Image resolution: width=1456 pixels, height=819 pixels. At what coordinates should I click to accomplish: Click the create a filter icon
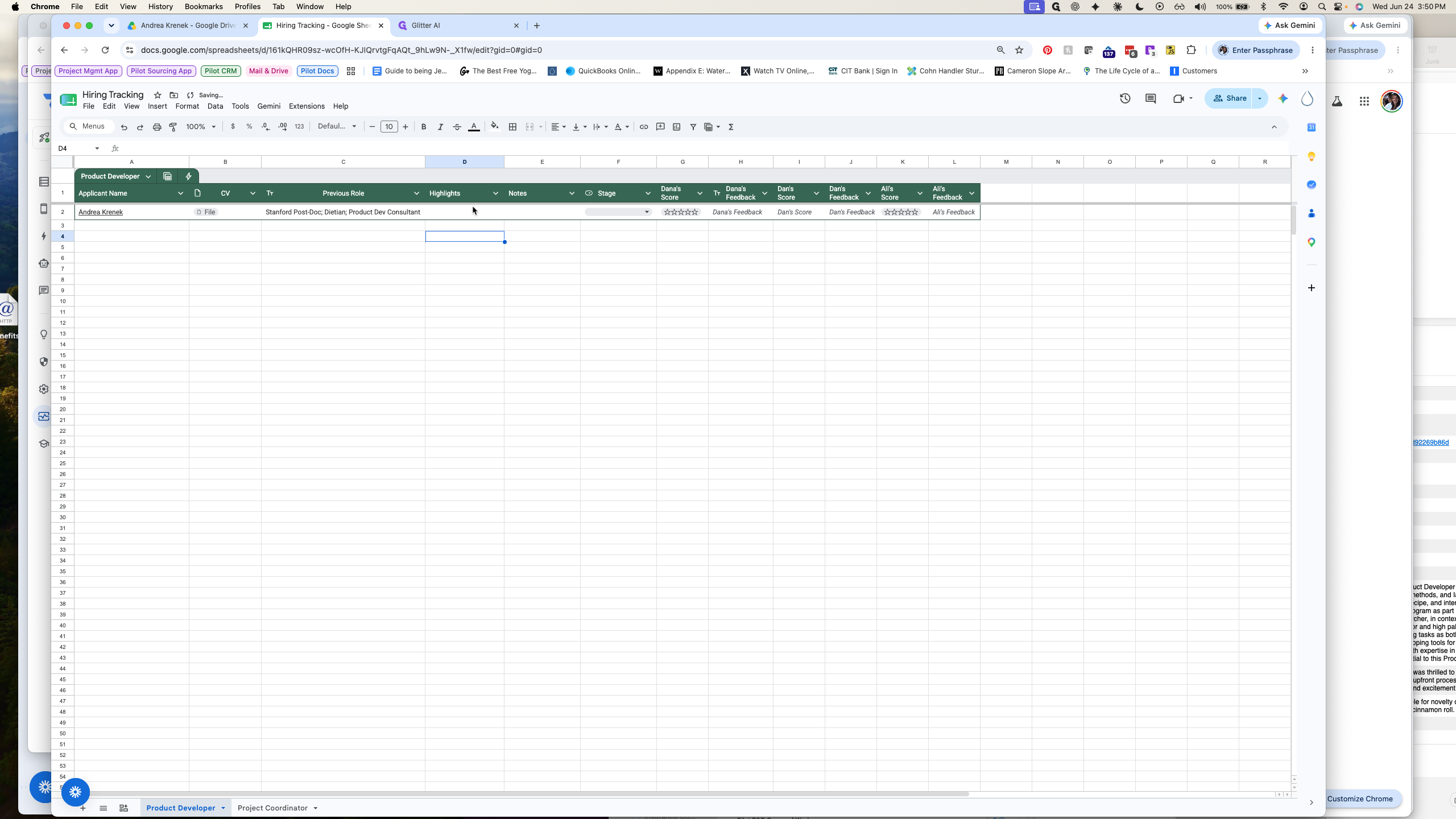pos(693,127)
